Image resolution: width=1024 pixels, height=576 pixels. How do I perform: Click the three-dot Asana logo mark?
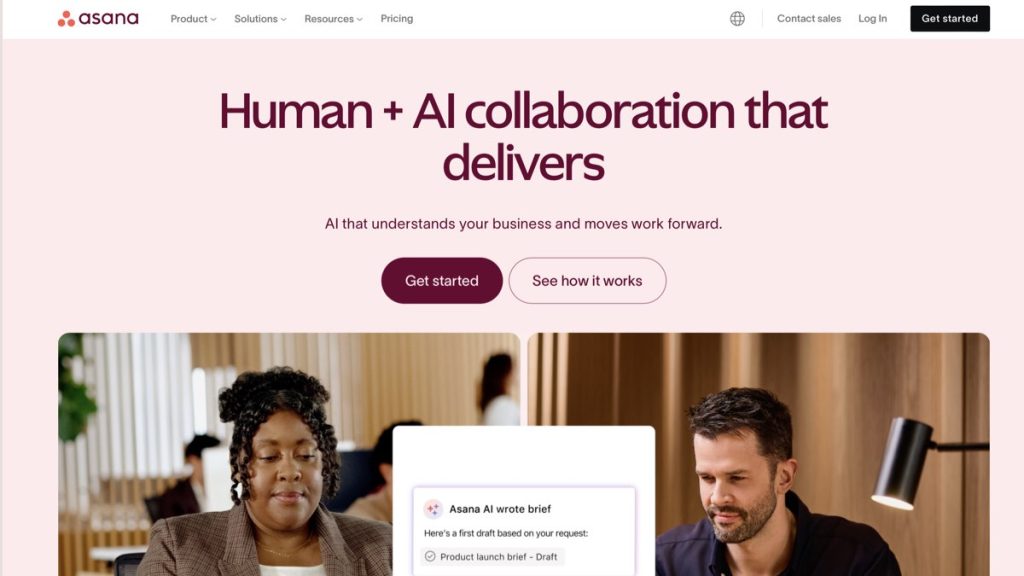coord(66,19)
